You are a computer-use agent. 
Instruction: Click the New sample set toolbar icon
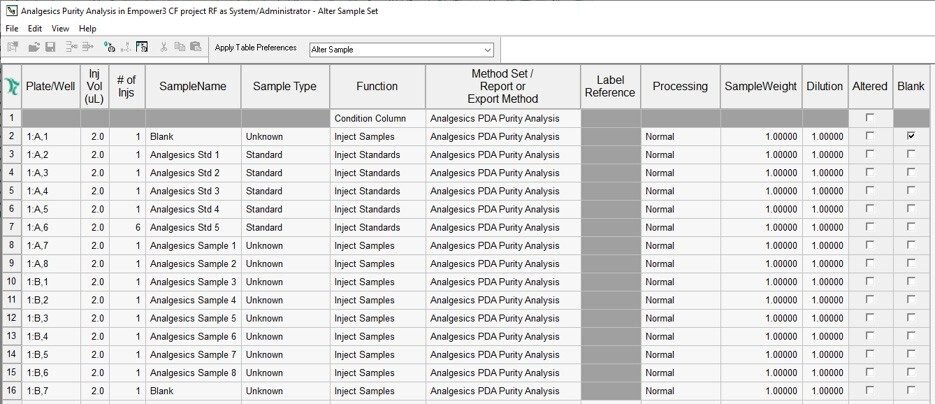[x=13, y=47]
